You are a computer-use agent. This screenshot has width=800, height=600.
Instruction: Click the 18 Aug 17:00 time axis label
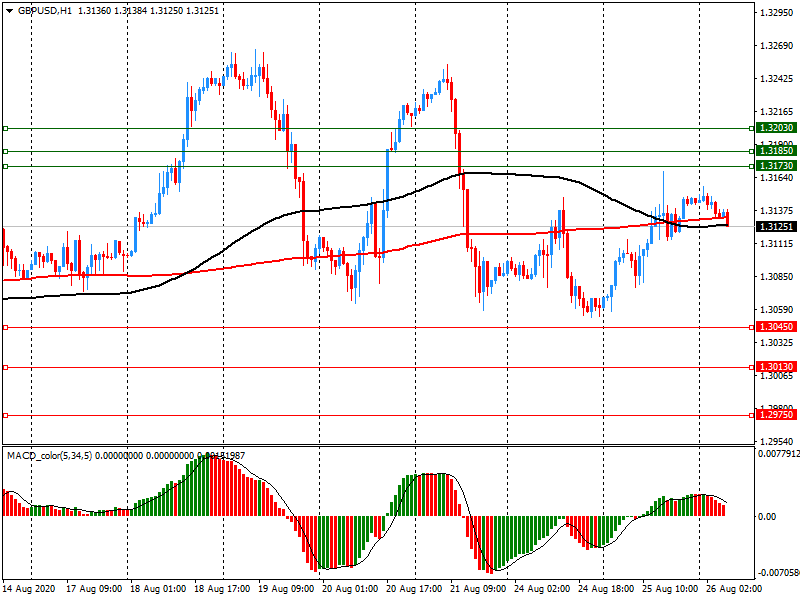(x=222, y=589)
